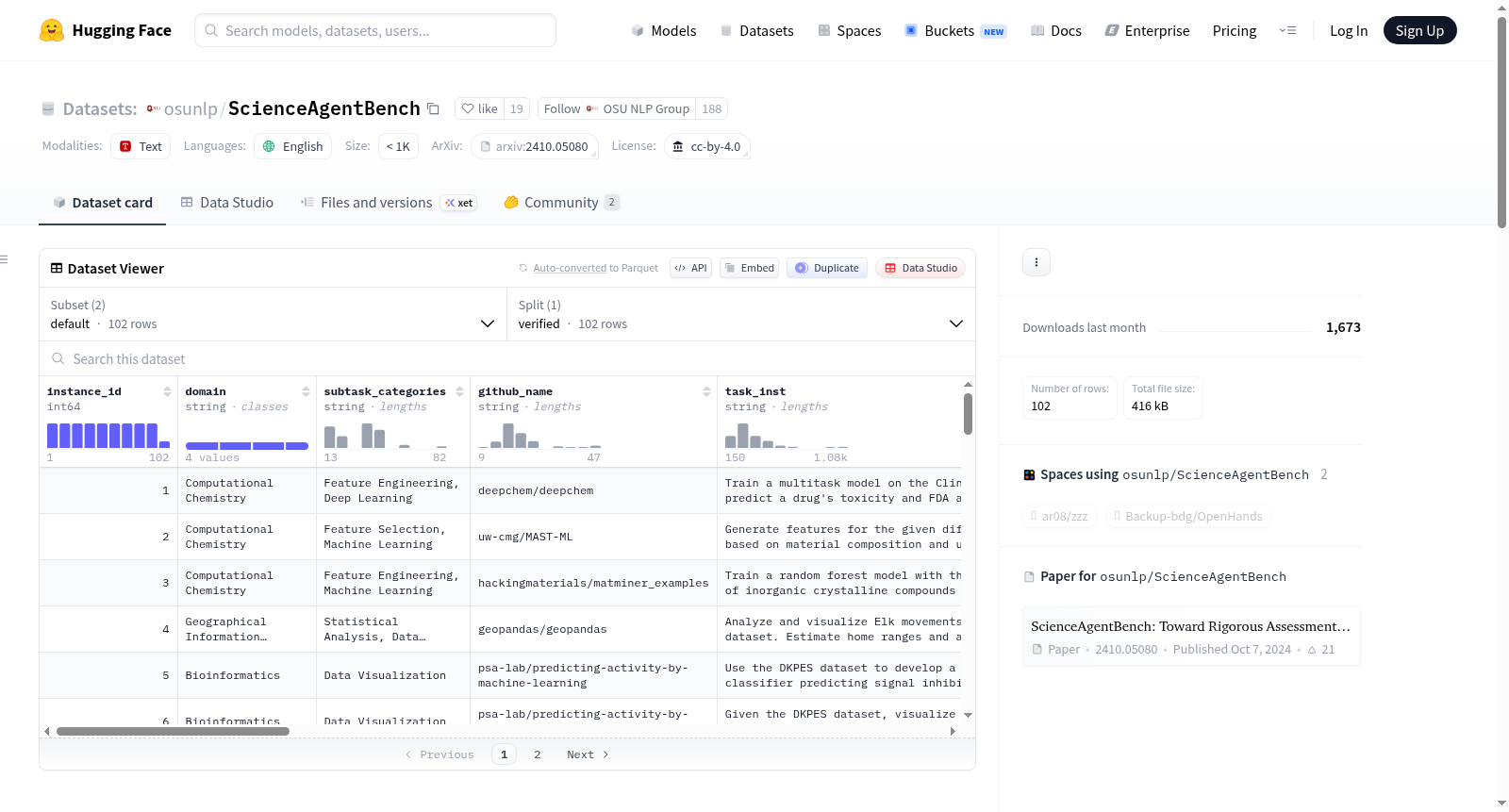Go to Spaces in the navigation
The image size is (1509, 812).
[850, 31]
